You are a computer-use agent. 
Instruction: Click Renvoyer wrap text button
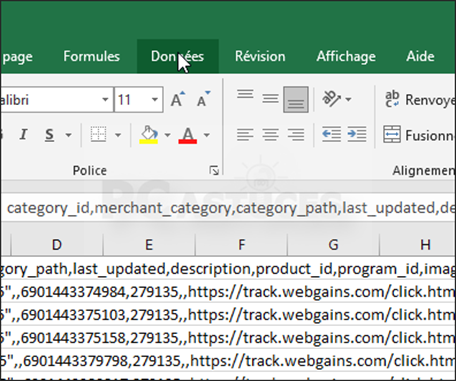pyautogui.click(x=419, y=99)
